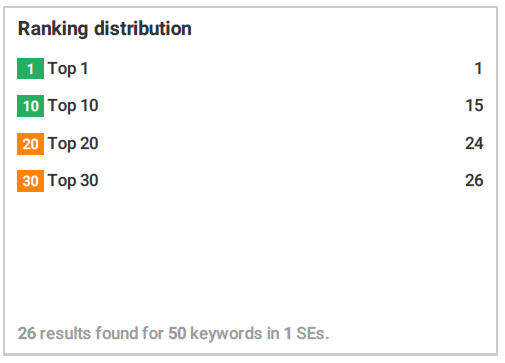This screenshot has width=505, height=363.
Task: Click the Top 20 ranking label
Action: point(73,144)
